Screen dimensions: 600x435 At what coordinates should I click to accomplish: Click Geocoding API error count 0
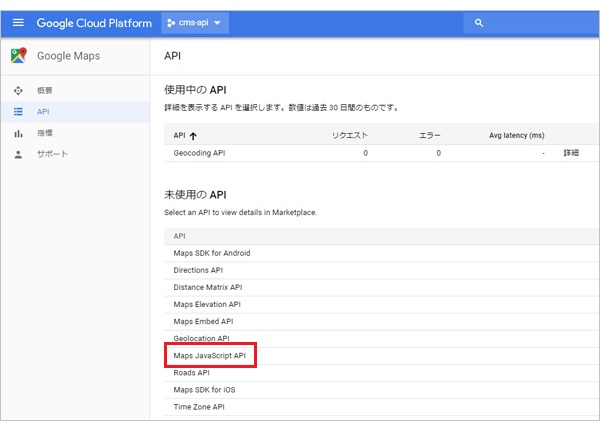(439, 153)
